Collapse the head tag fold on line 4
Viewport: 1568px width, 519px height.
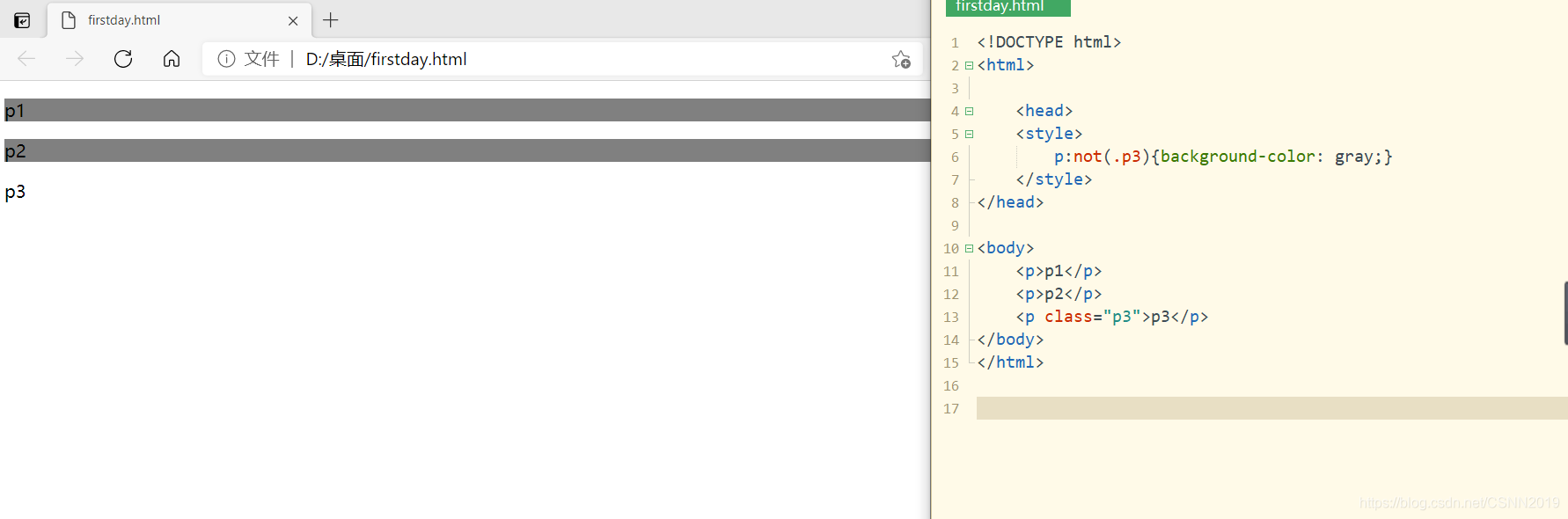[969, 111]
